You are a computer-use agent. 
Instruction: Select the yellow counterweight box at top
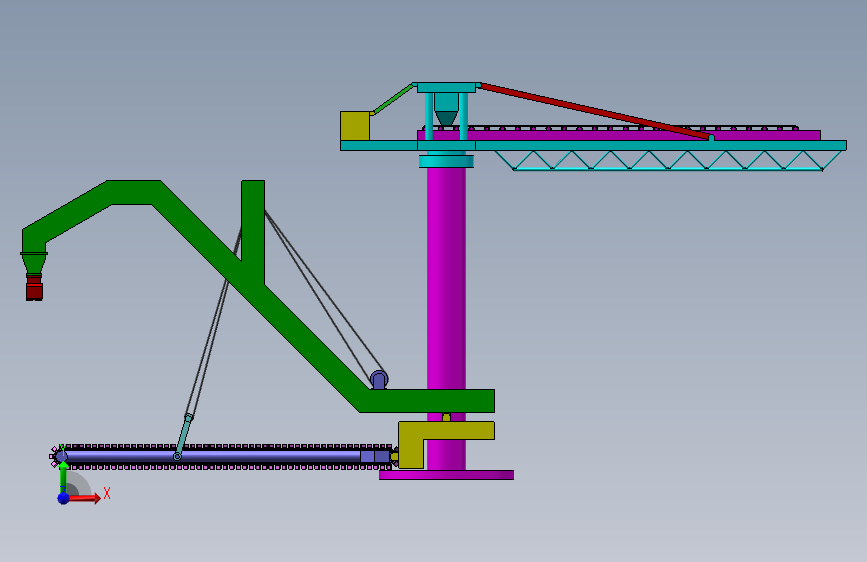click(355, 126)
